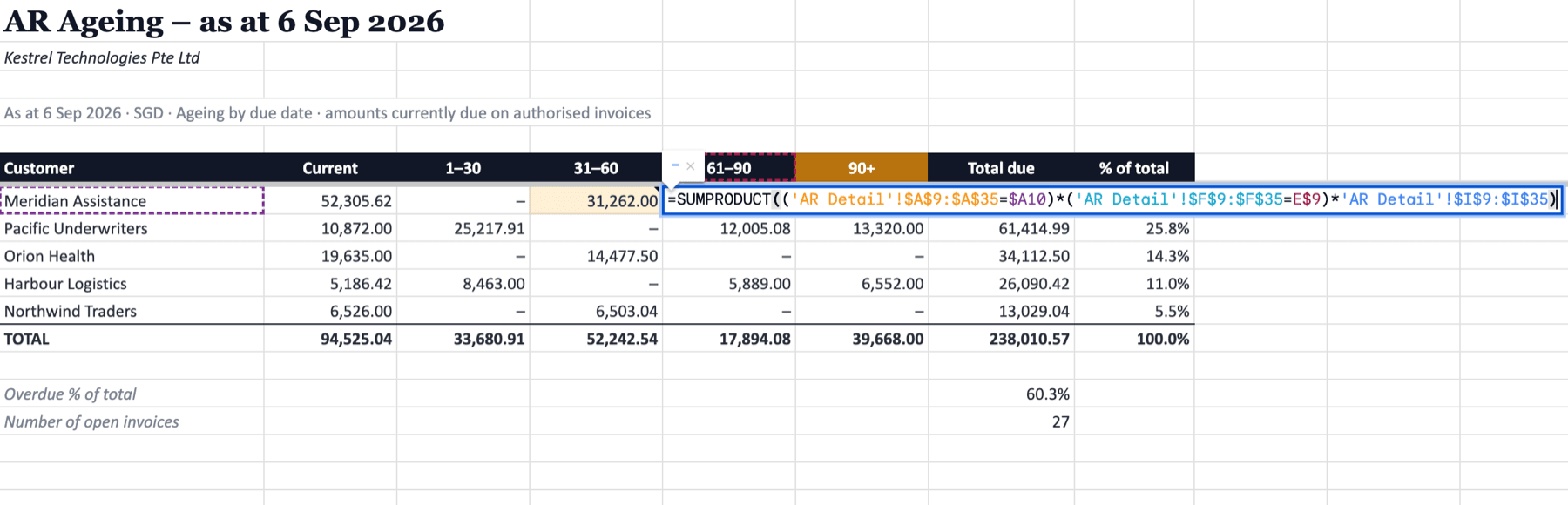Select the 238,010.57 grand total cell
1568x505 pixels.
click(x=1001, y=339)
